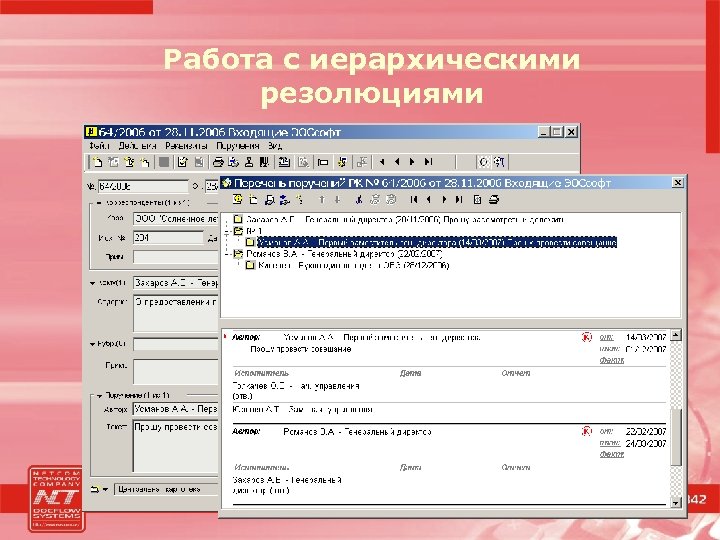
Task: Click Факт link in Романов resolution block
Action: tap(612, 454)
